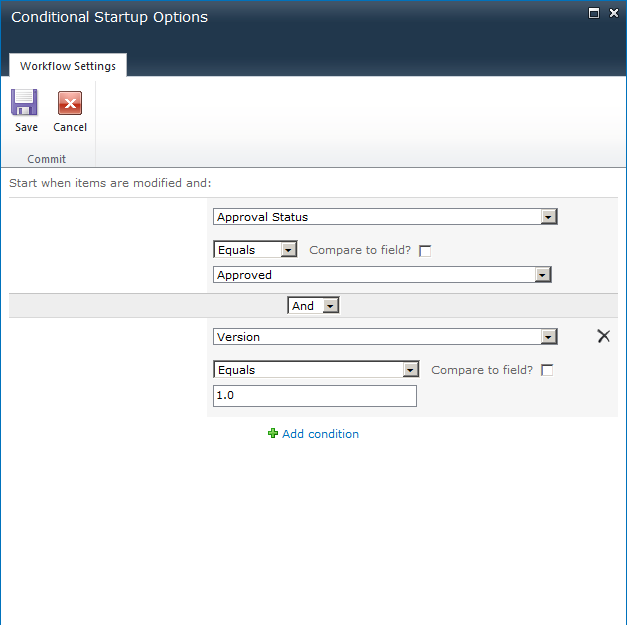This screenshot has height=625, width=627.
Task: Click the Start when items are modified text
Action: (110, 183)
